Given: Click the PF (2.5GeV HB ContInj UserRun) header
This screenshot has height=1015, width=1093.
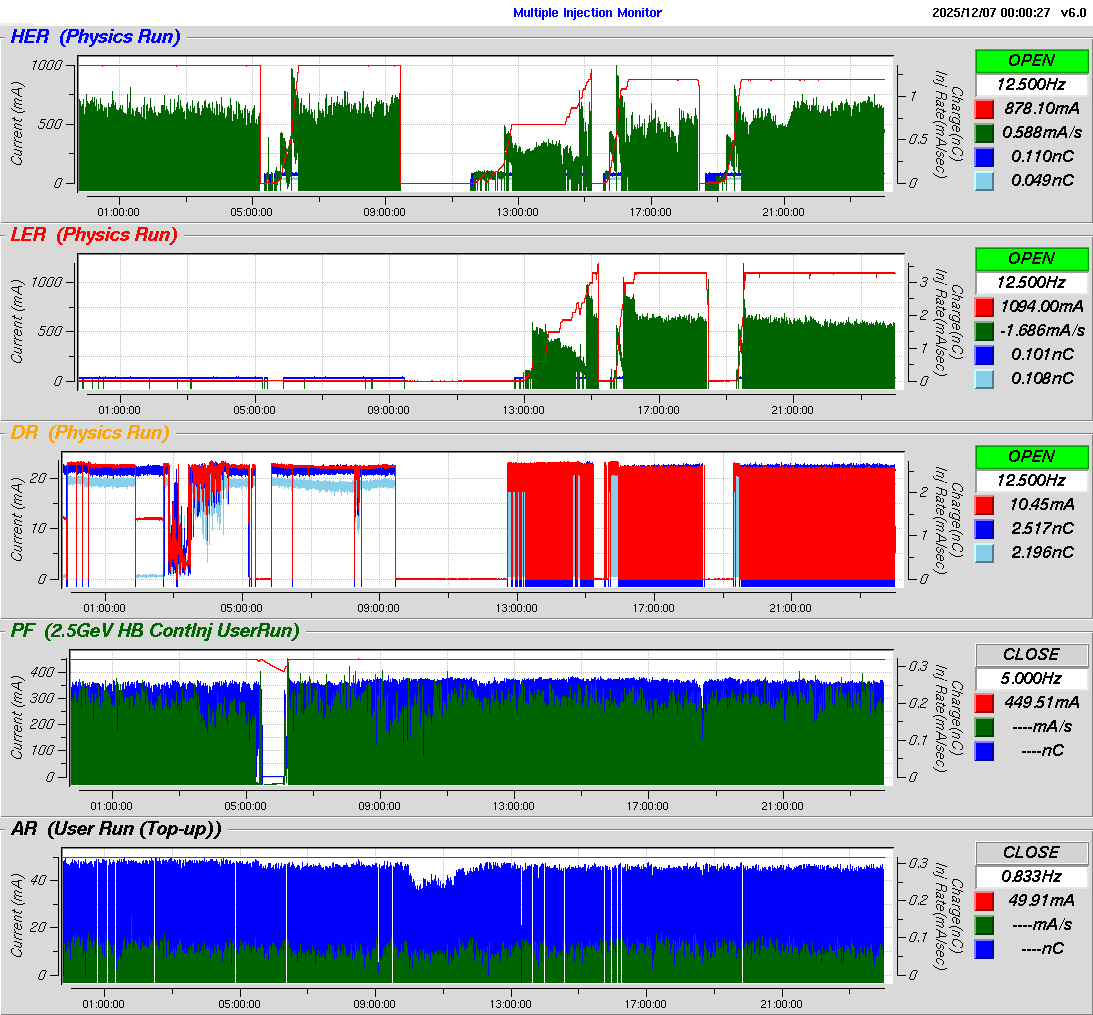Looking at the screenshot, I should tap(155, 630).
